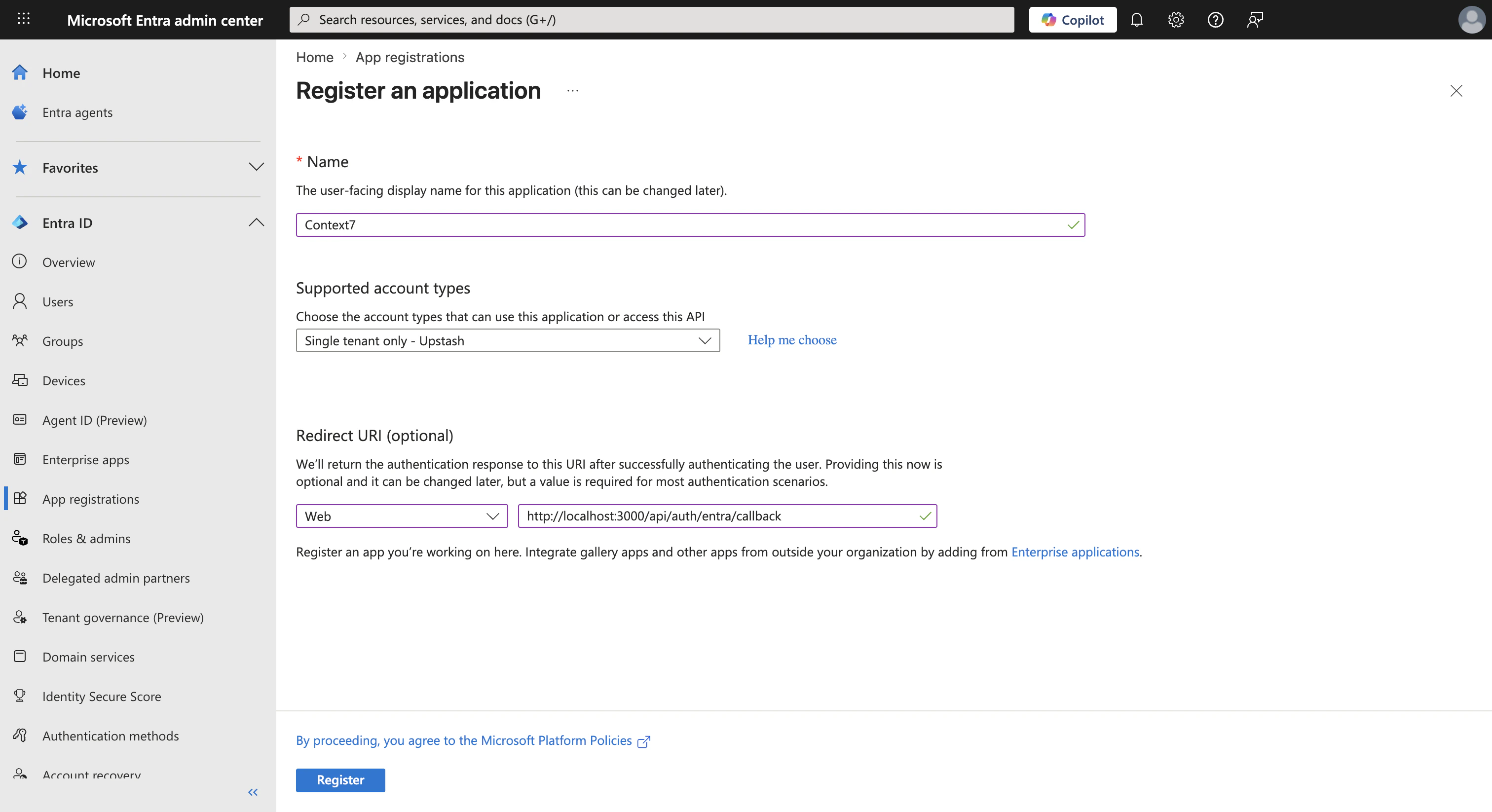Open Delegated admin partners in sidebar
Image resolution: width=1492 pixels, height=812 pixels.
116,578
